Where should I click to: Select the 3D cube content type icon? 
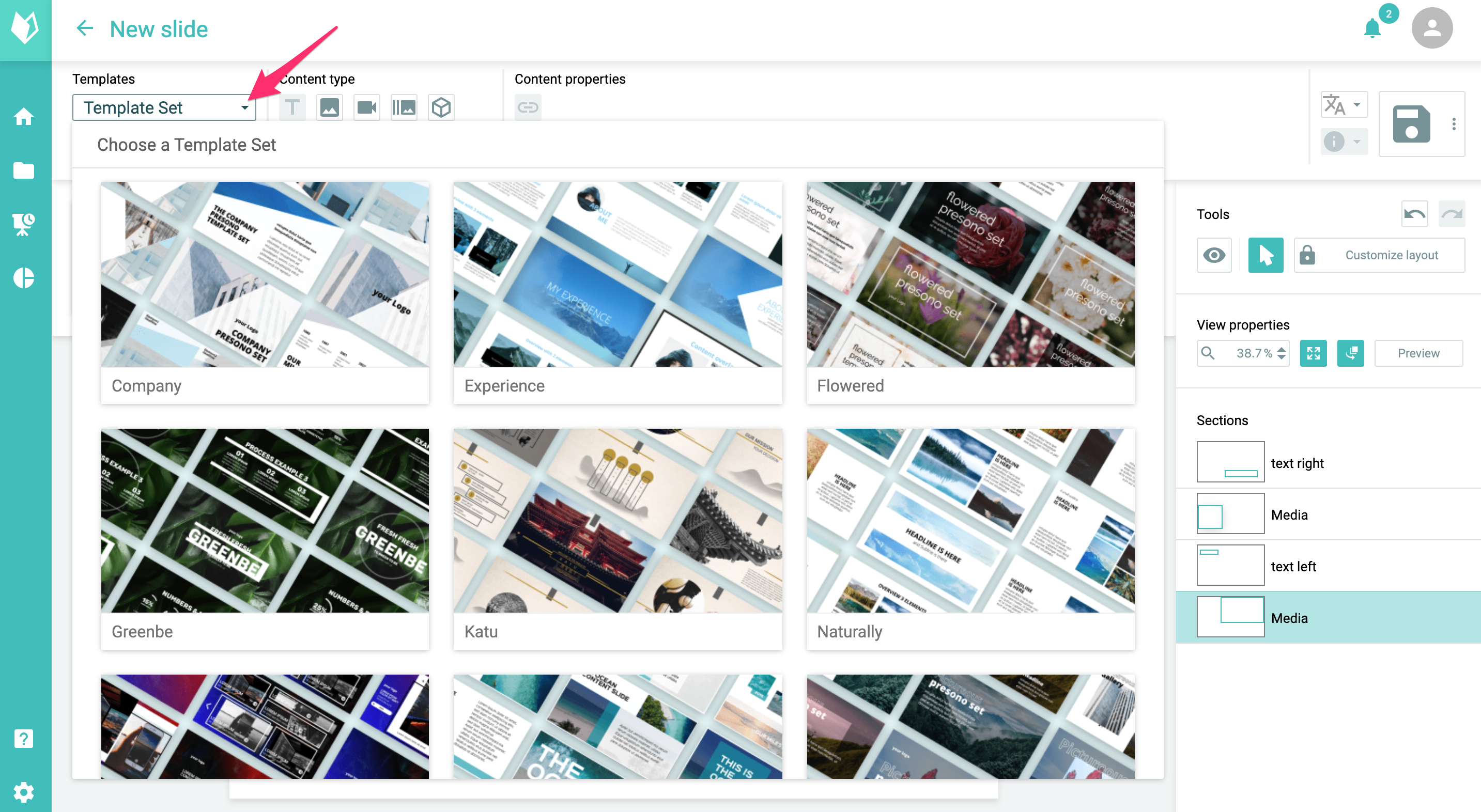coord(441,107)
